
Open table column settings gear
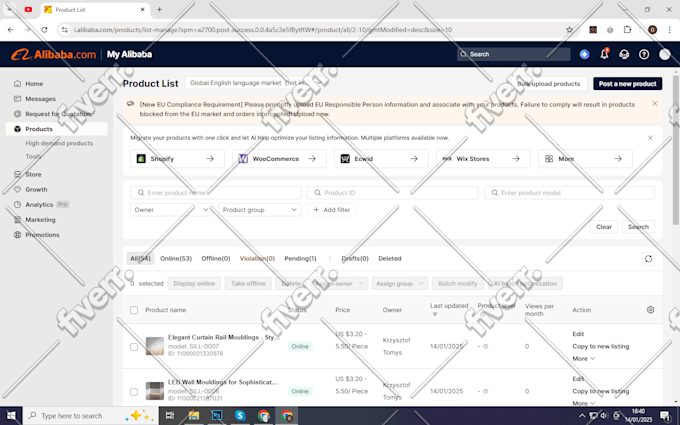(x=650, y=310)
